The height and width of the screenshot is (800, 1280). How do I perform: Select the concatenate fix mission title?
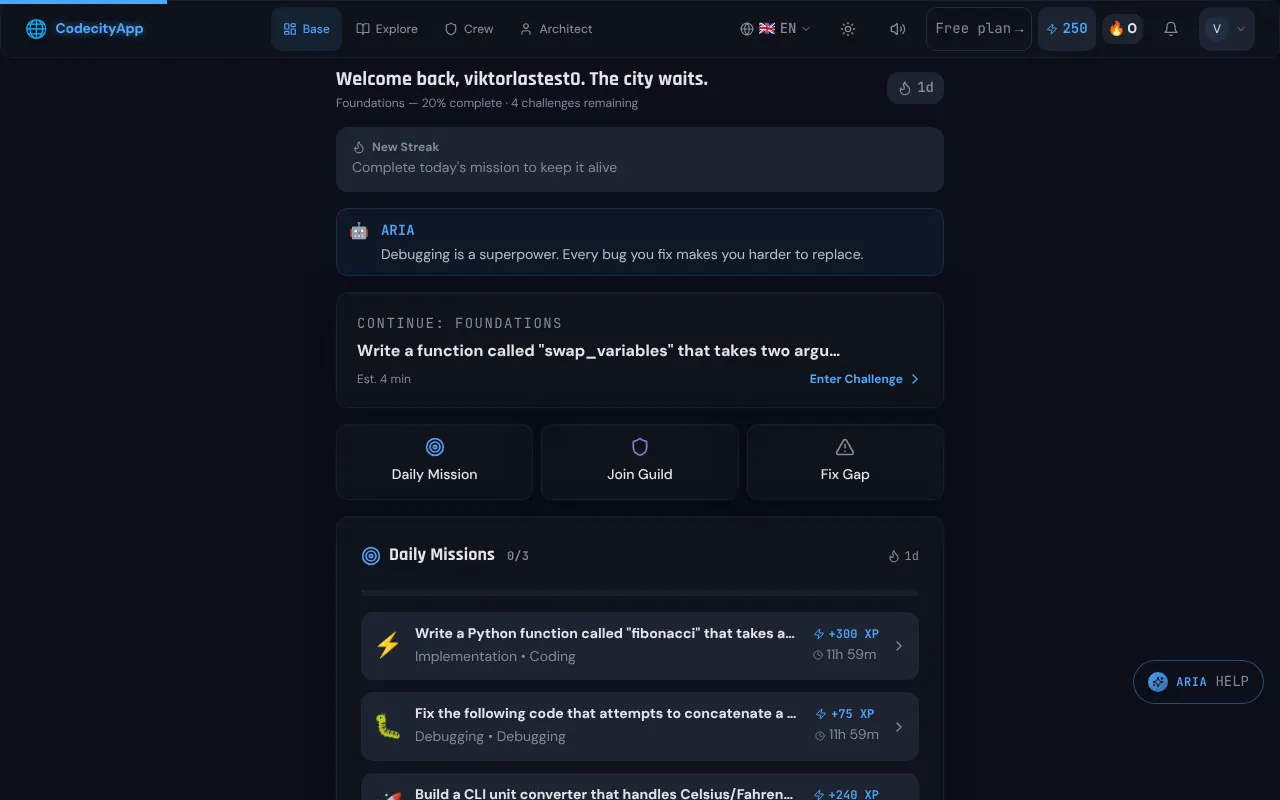(x=606, y=713)
